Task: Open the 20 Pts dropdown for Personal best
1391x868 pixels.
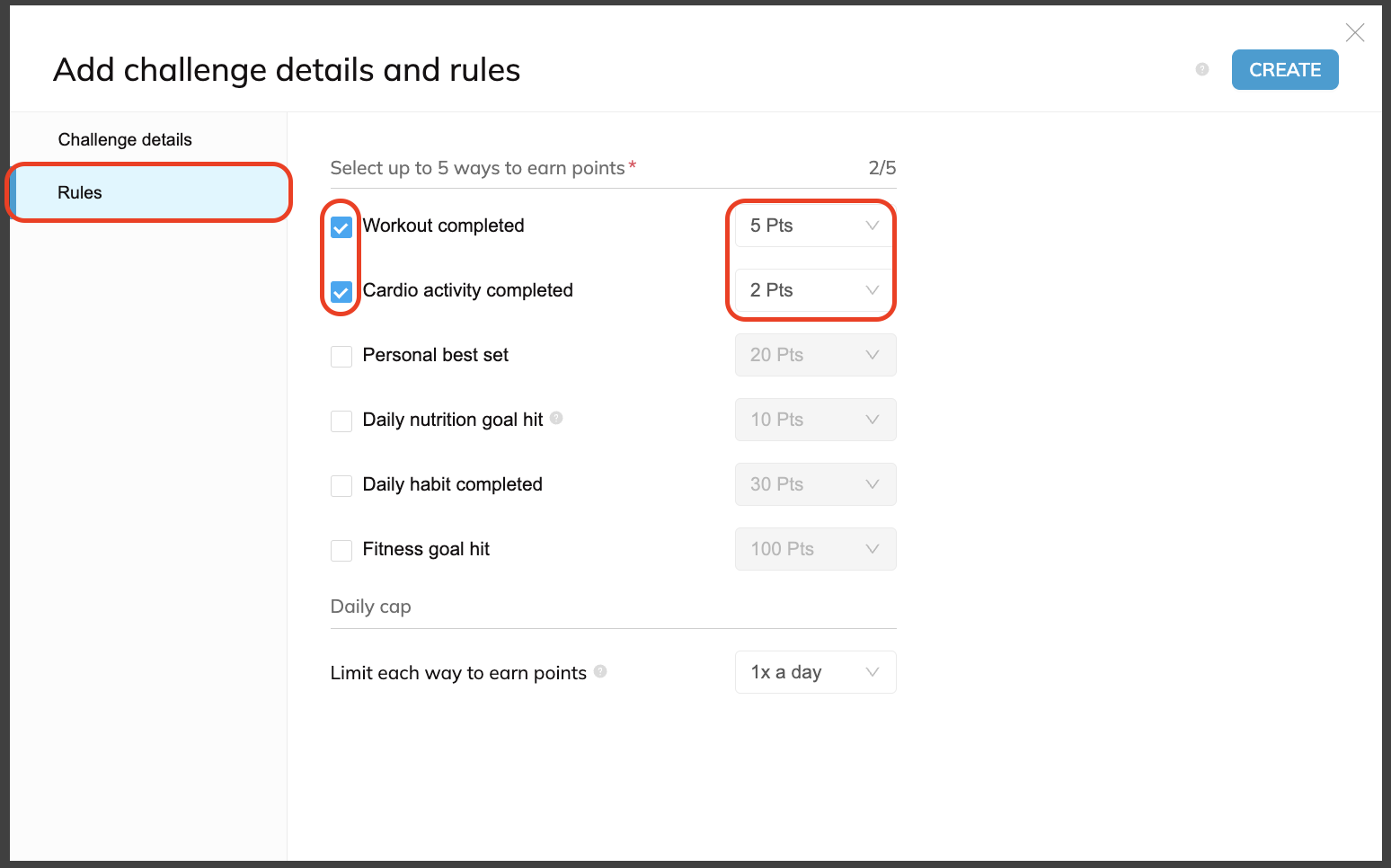Action: [x=816, y=355]
